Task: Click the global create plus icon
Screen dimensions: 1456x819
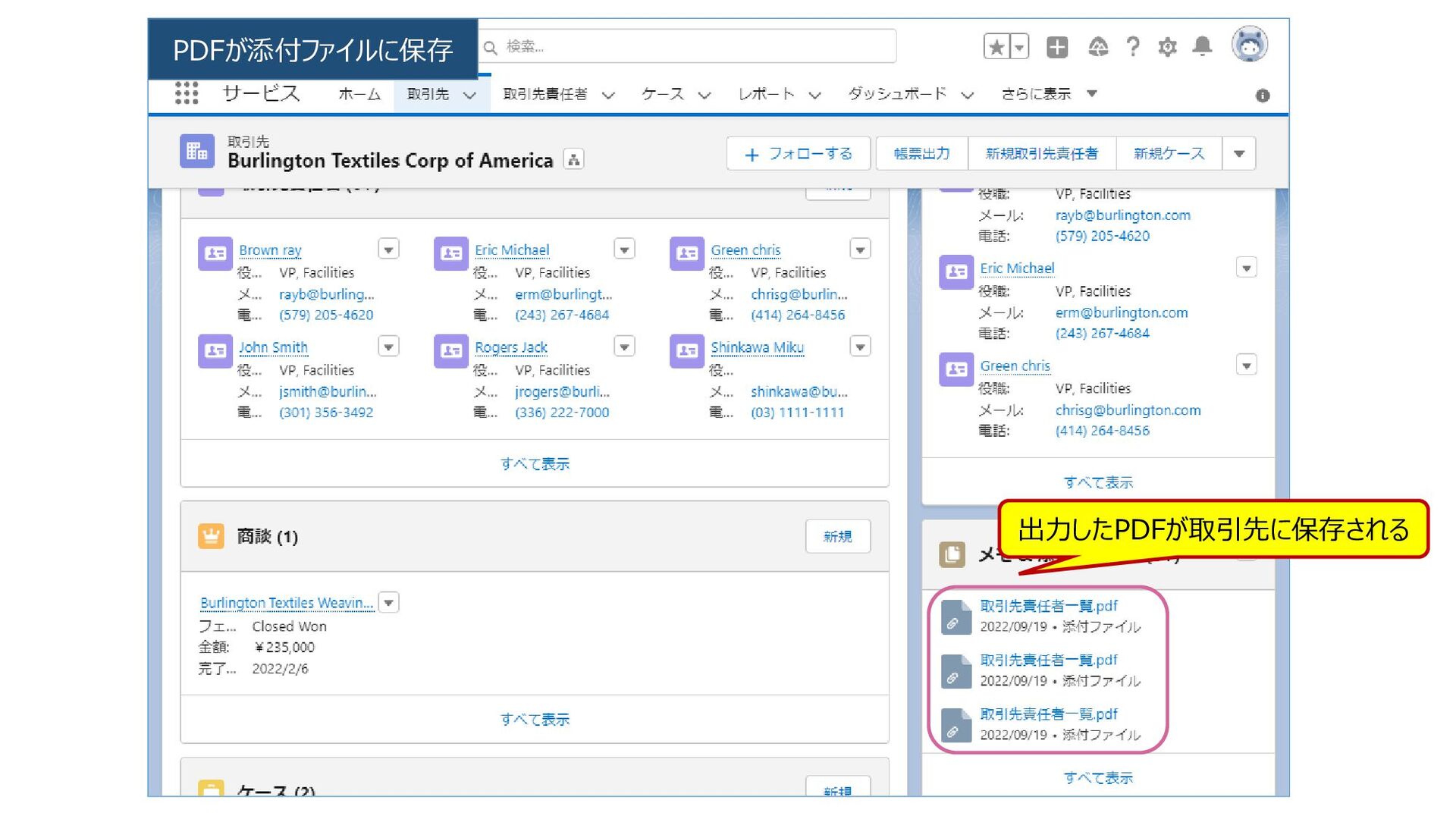Action: [x=1057, y=47]
